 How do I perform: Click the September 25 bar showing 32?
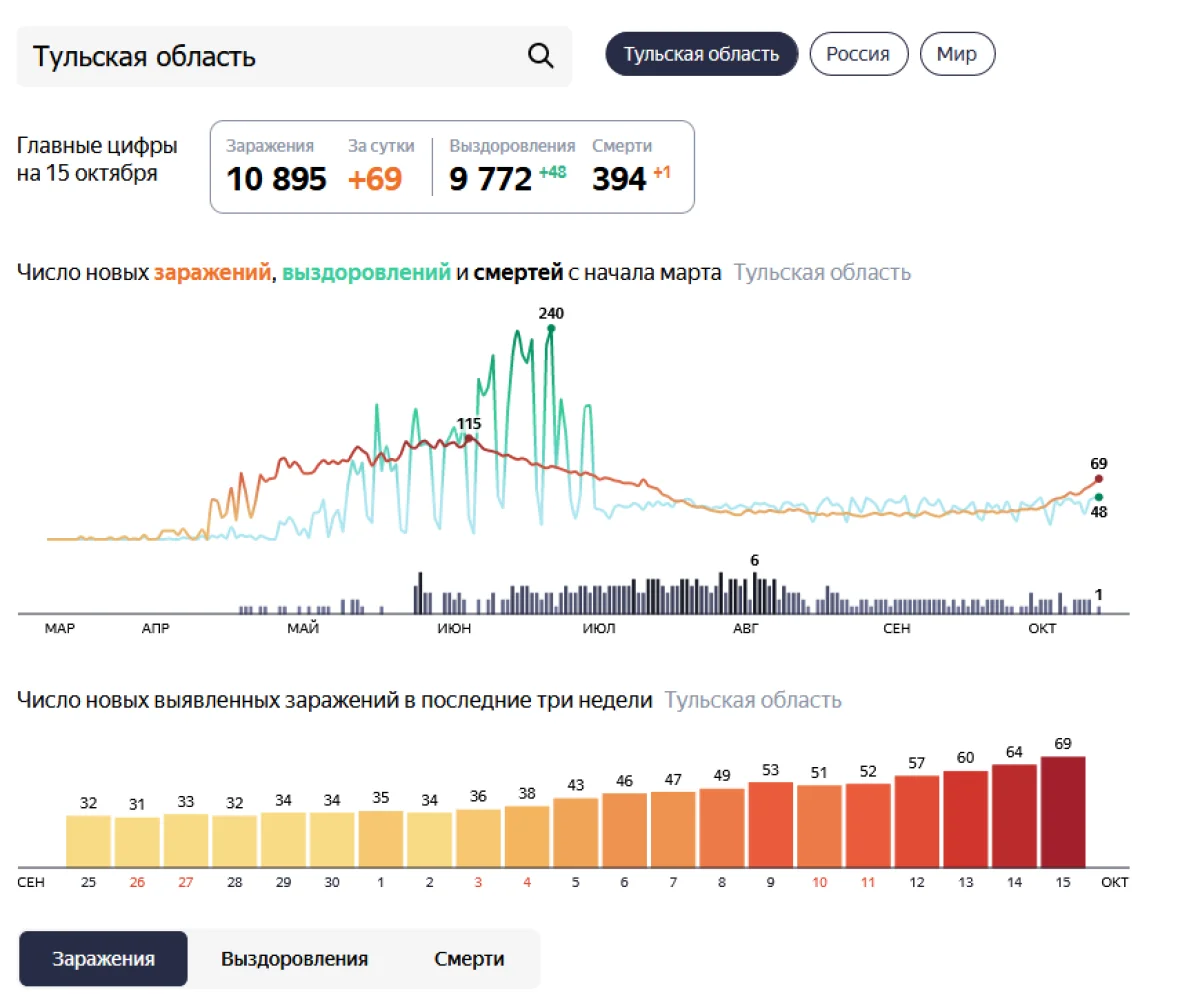tap(89, 841)
